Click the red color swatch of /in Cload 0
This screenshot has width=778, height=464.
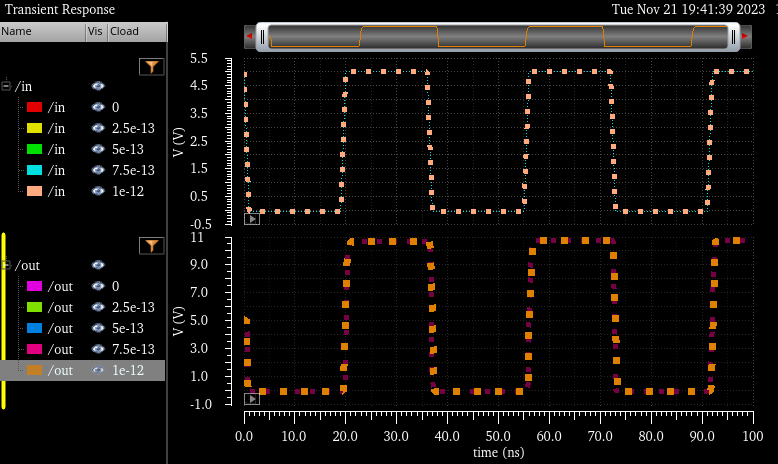[x=34, y=107]
